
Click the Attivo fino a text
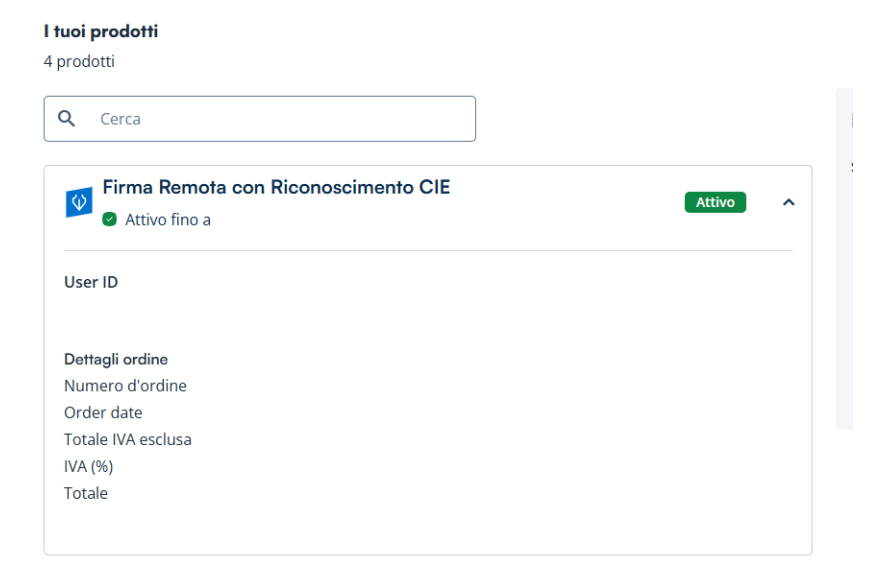[x=168, y=220]
